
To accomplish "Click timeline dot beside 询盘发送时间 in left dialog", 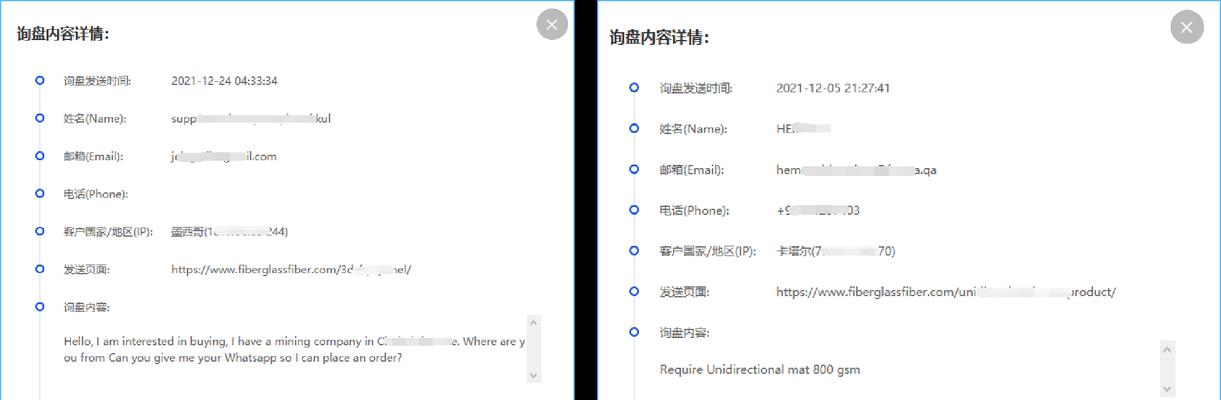I will click(x=39, y=80).
